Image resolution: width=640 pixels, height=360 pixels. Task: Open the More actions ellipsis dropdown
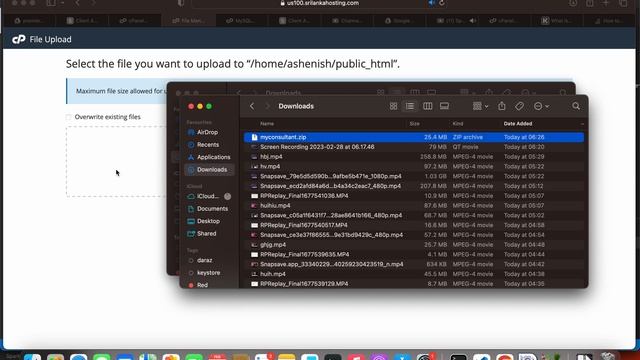[x=541, y=106]
